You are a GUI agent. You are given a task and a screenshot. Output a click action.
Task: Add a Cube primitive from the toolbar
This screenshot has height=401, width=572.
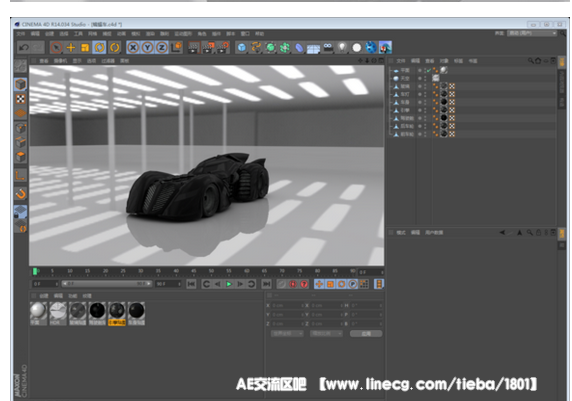tap(241, 48)
